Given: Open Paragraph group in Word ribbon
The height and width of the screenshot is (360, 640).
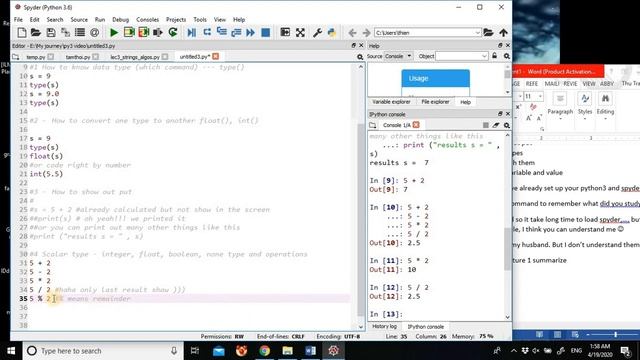Looking at the screenshot, I should click(x=560, y=105).
